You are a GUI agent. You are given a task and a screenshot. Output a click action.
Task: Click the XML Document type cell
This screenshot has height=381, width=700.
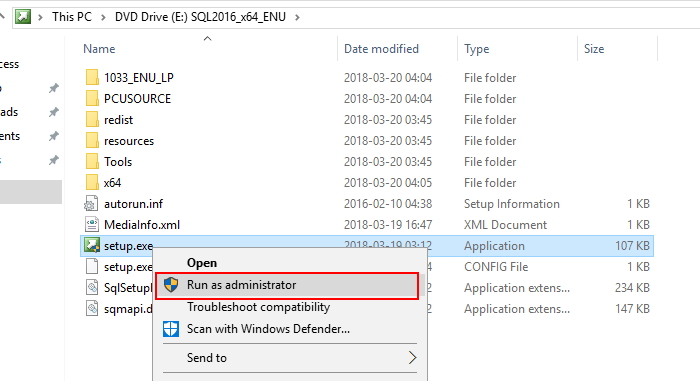pyautogui.click(x=505, y=225)
